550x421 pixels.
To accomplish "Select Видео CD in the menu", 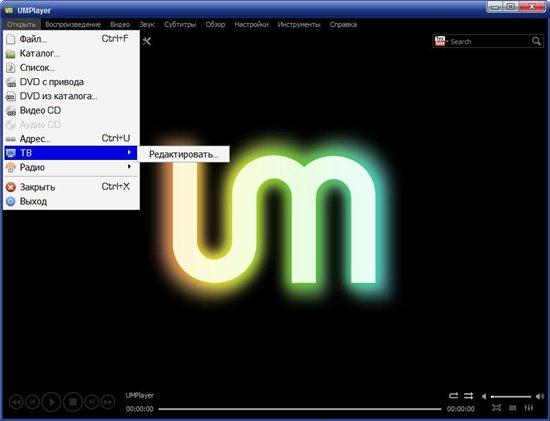I will (x=71, y=110).
